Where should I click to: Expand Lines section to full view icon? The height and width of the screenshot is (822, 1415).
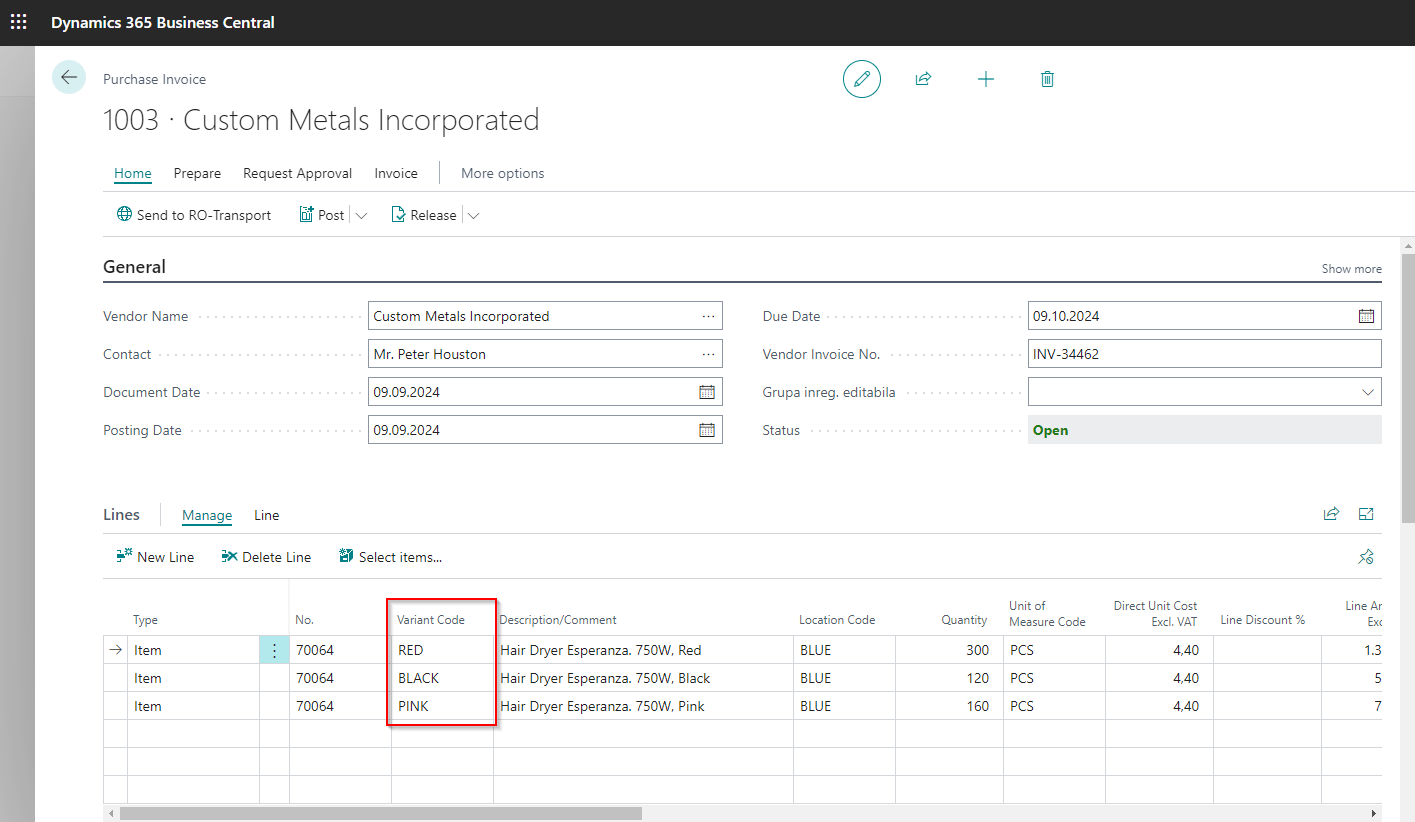pos(1366,514)
